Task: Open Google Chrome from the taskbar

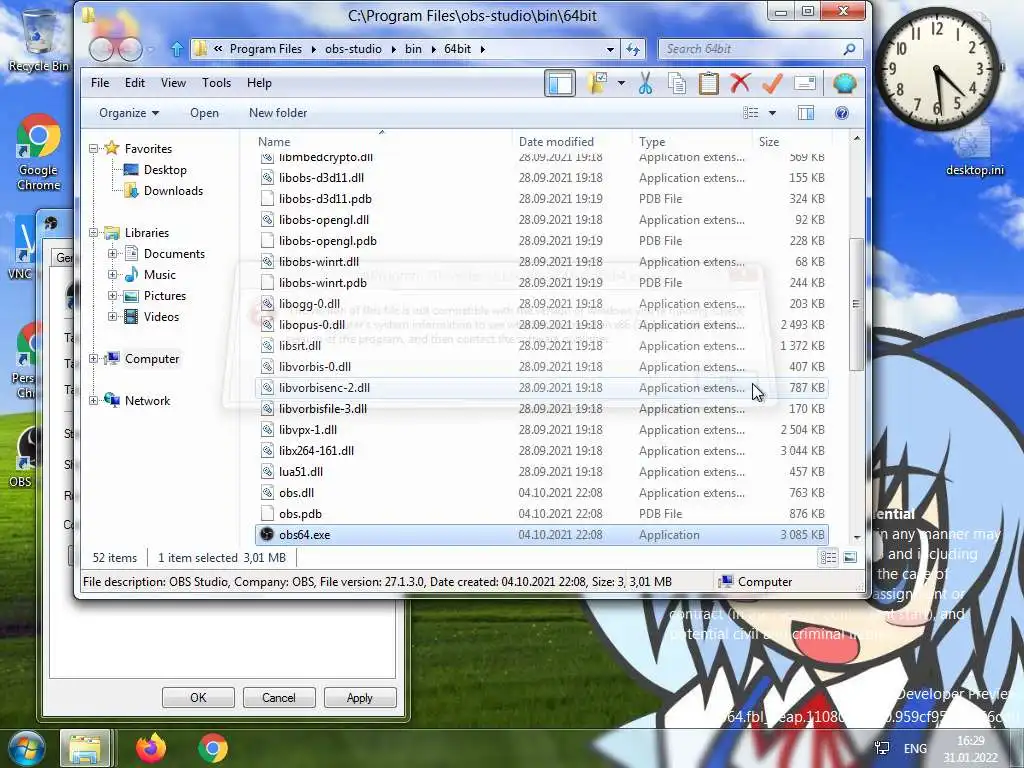Action: pos(212,748)
